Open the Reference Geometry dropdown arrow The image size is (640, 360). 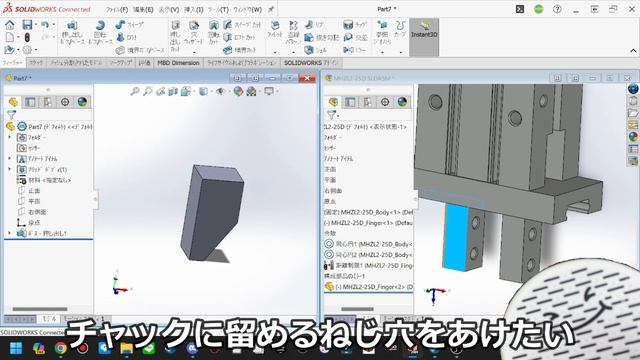coord(382,52)
